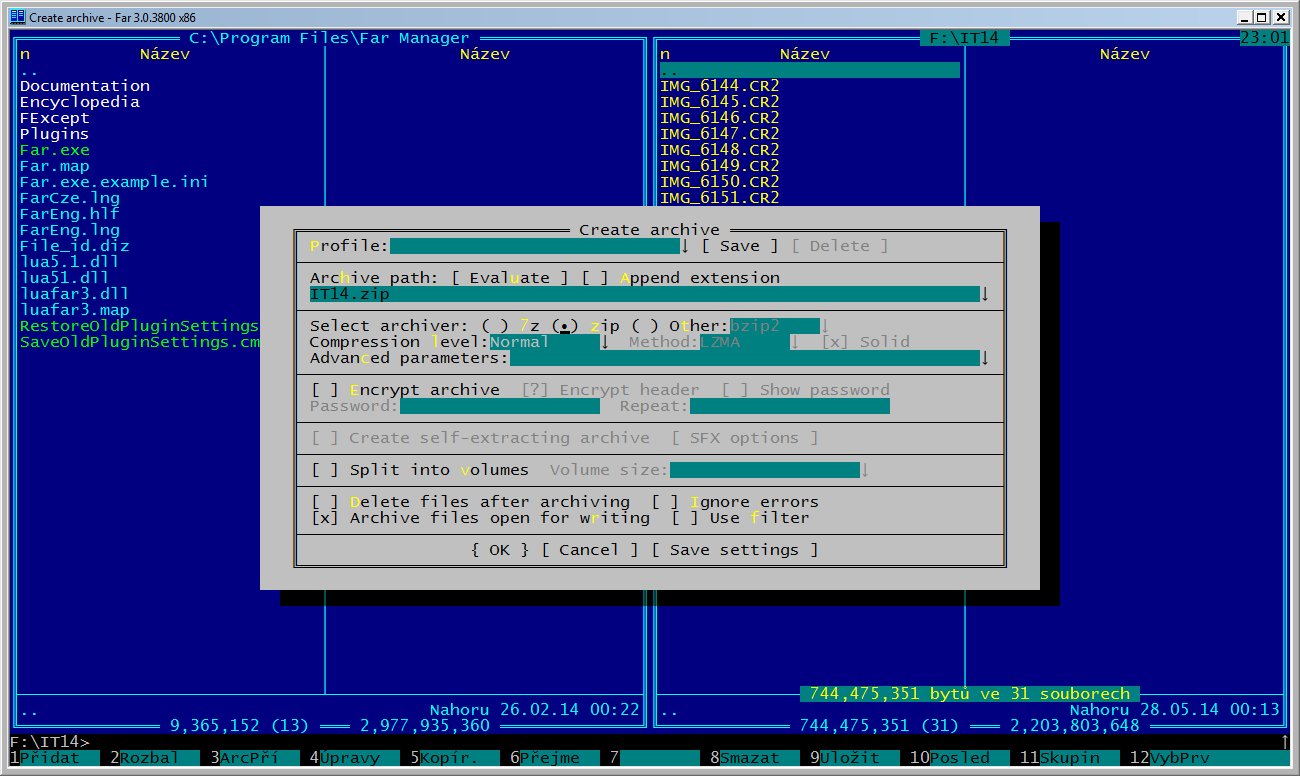Click F4 Úpravy key bar item

click(355, 758)
